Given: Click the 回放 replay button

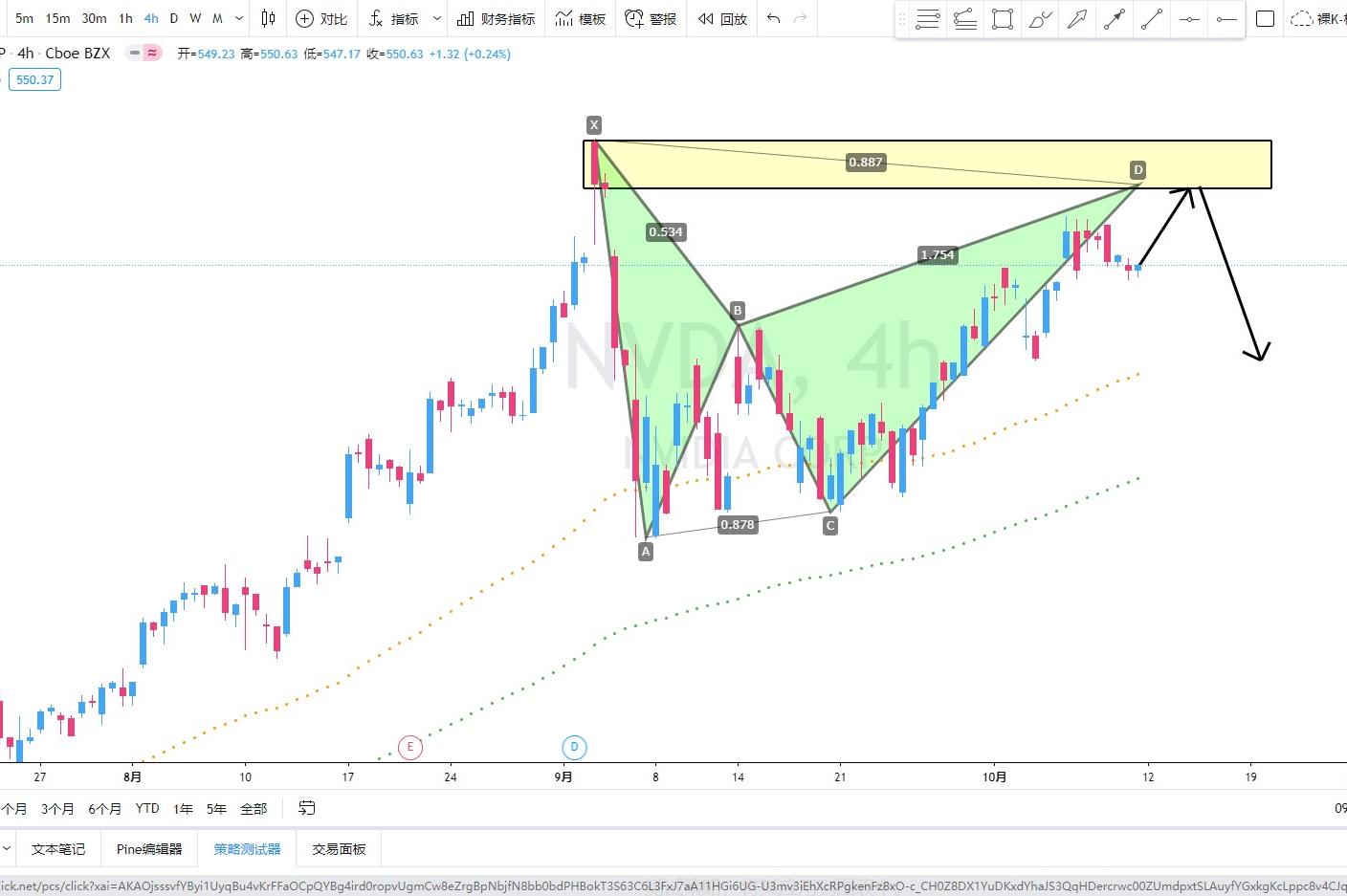Looking at the screenshot, I should [x=722, y=18].
